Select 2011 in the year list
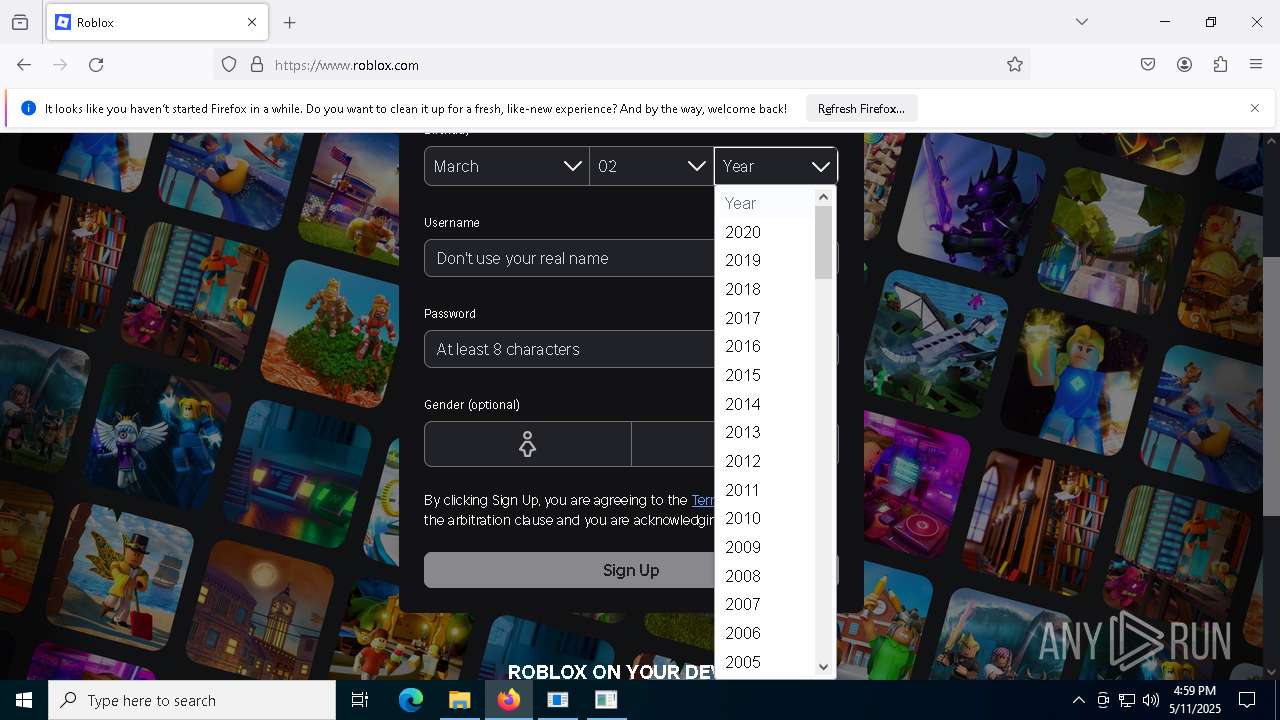Image resolution: width=1280 pixels, height=720 pixels. tap(765, 490)
